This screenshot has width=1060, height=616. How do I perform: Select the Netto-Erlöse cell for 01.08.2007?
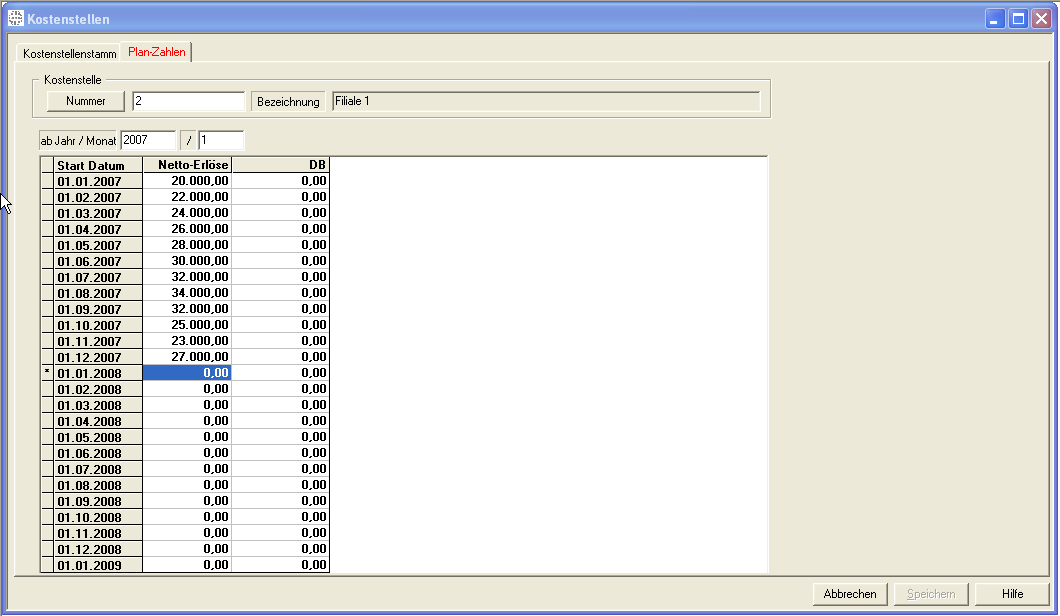tap(187, 293)
